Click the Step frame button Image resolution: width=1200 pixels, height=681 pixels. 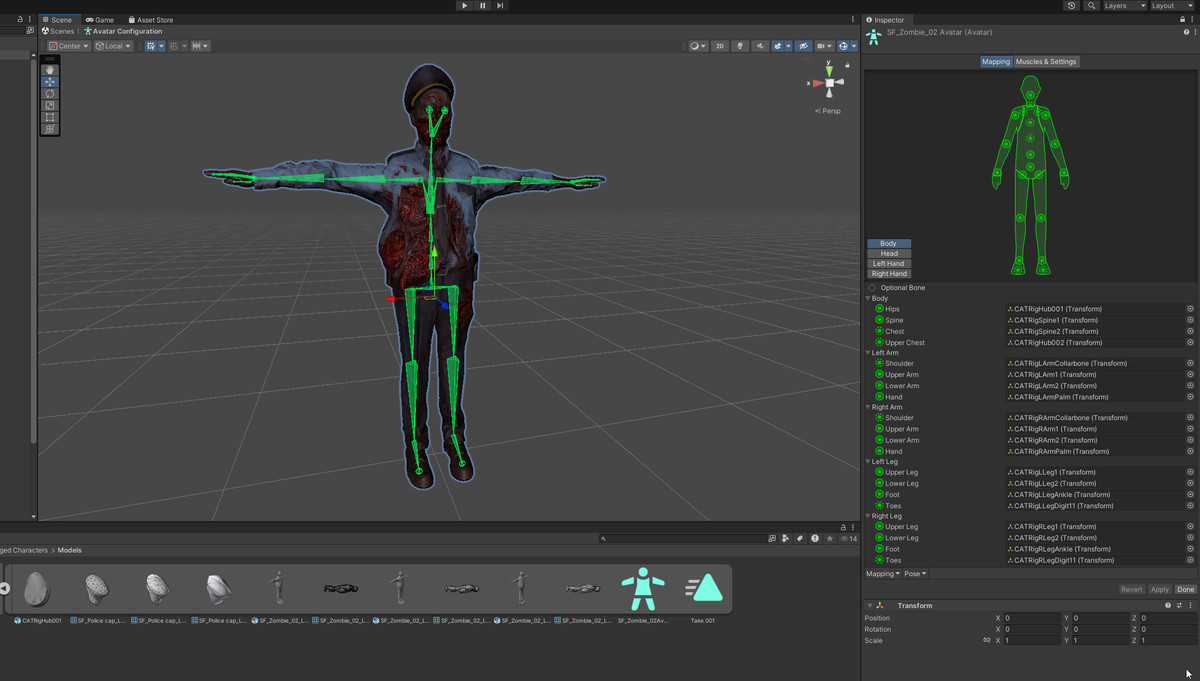500,6
